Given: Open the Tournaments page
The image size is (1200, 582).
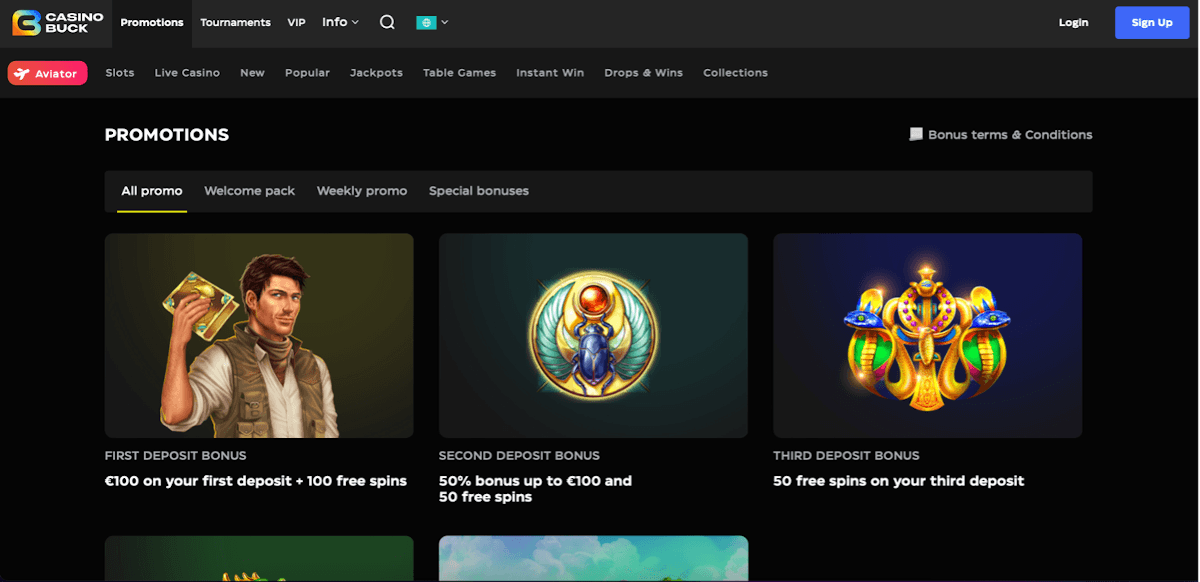Looking at the screenshot, I should (235, 22).
